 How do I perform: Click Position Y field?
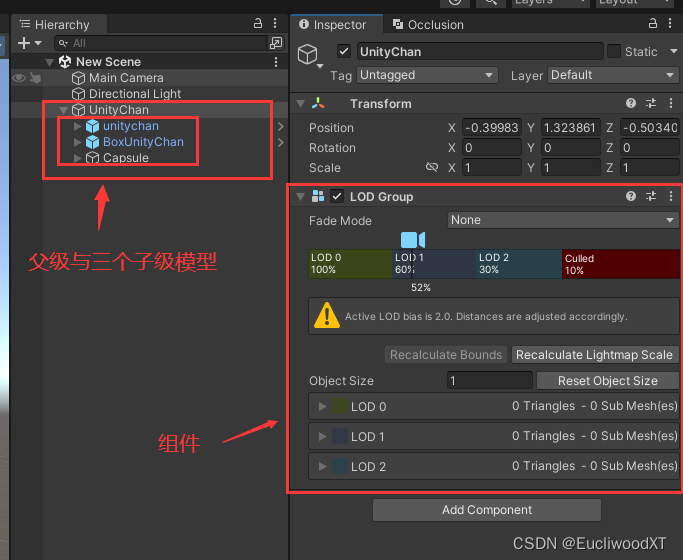tap(570, 128)
